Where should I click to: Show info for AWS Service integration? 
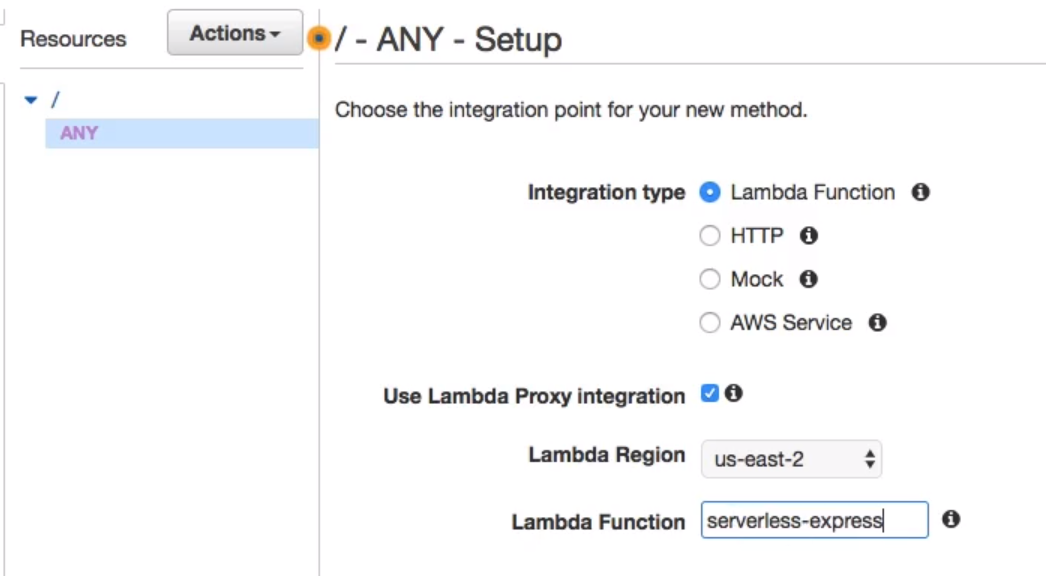click(x=877, y=323)
